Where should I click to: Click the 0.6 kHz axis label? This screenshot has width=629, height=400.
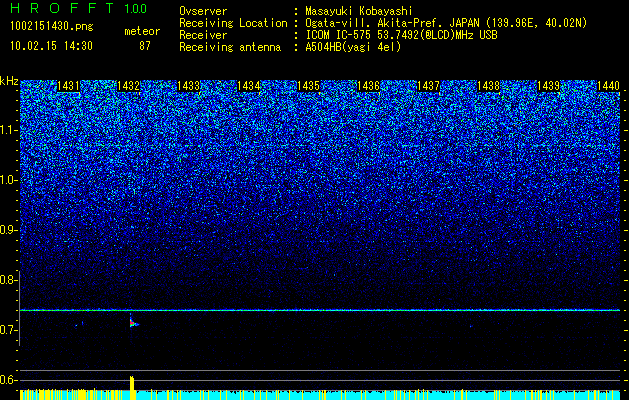coord(8,380)
